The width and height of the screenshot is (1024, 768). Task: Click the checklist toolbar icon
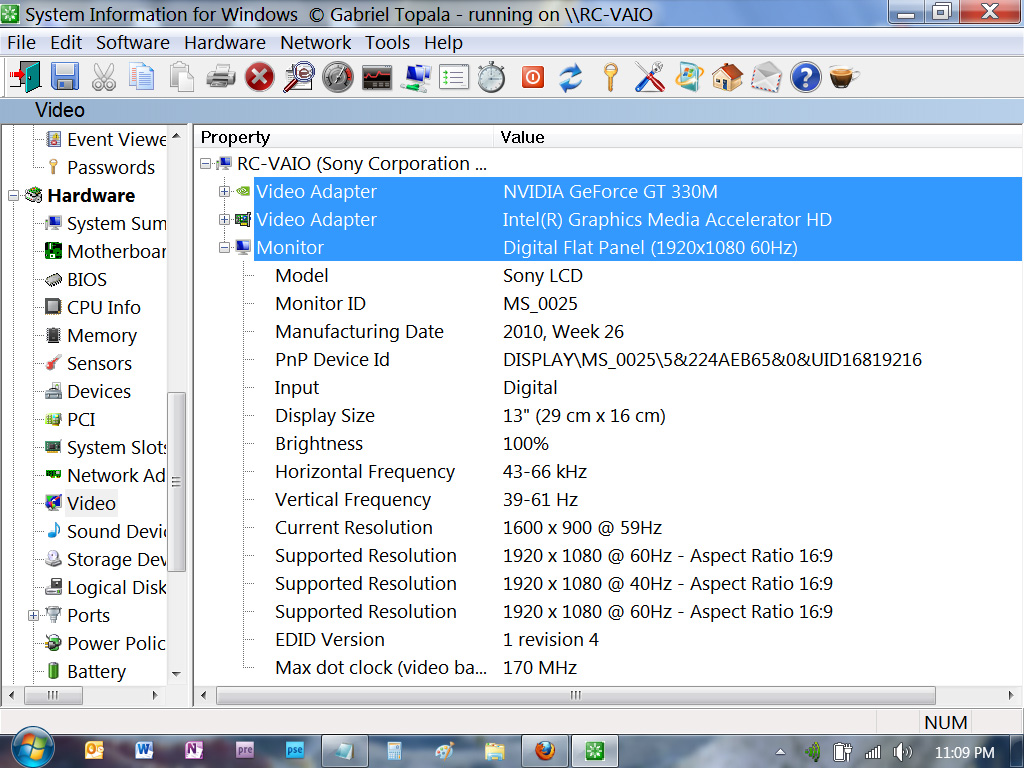click(454, 77)
